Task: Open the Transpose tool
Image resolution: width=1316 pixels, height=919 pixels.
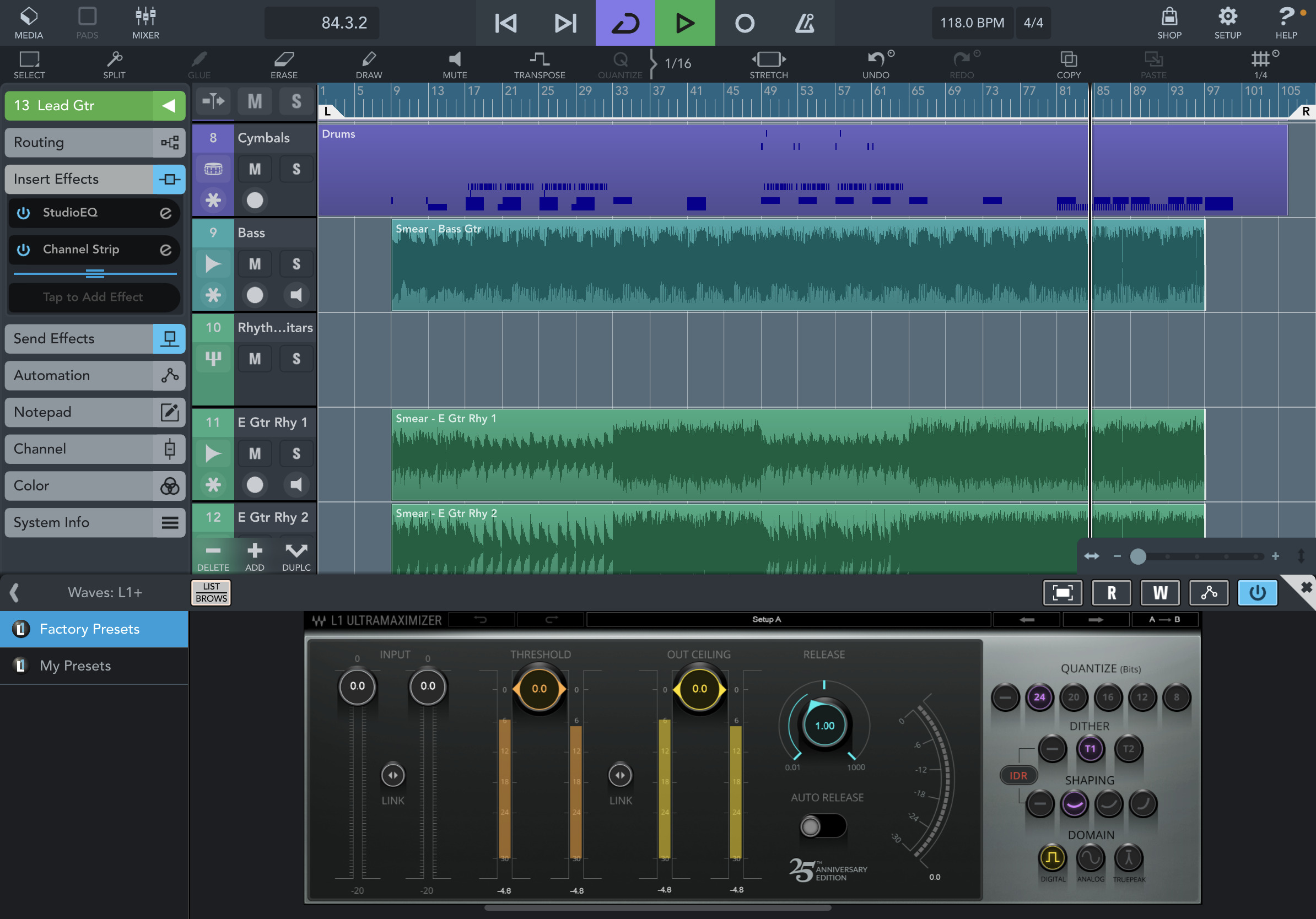Action: 540,65
